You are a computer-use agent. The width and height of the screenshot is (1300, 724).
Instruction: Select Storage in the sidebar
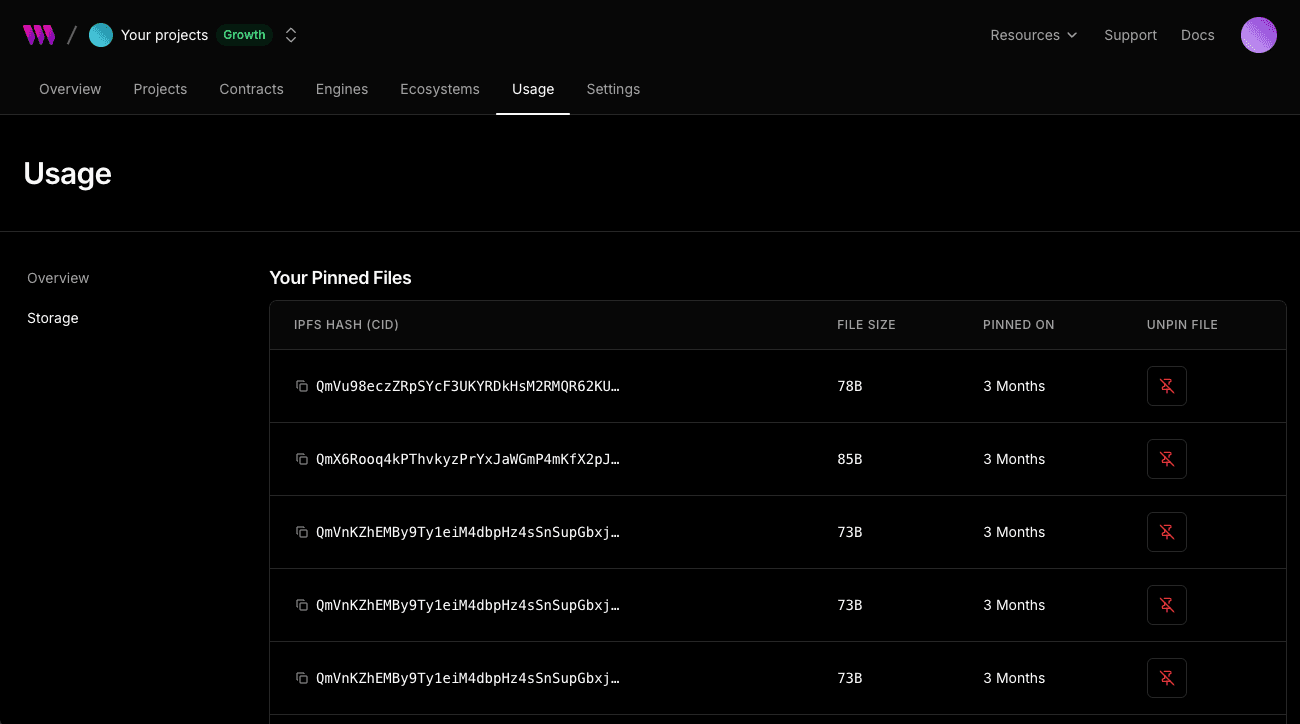click(52, 318)
